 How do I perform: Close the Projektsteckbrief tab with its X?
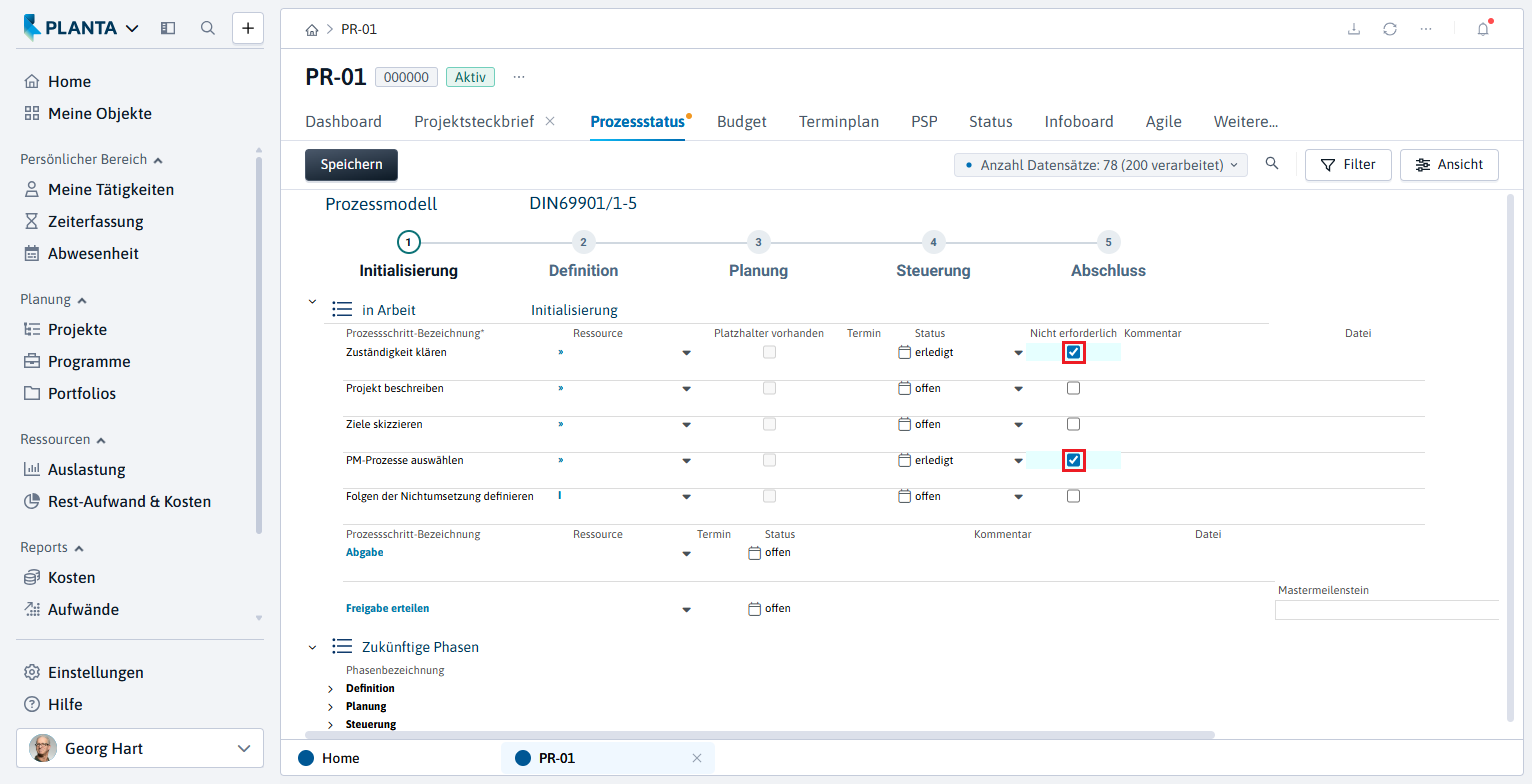[550, 121]
